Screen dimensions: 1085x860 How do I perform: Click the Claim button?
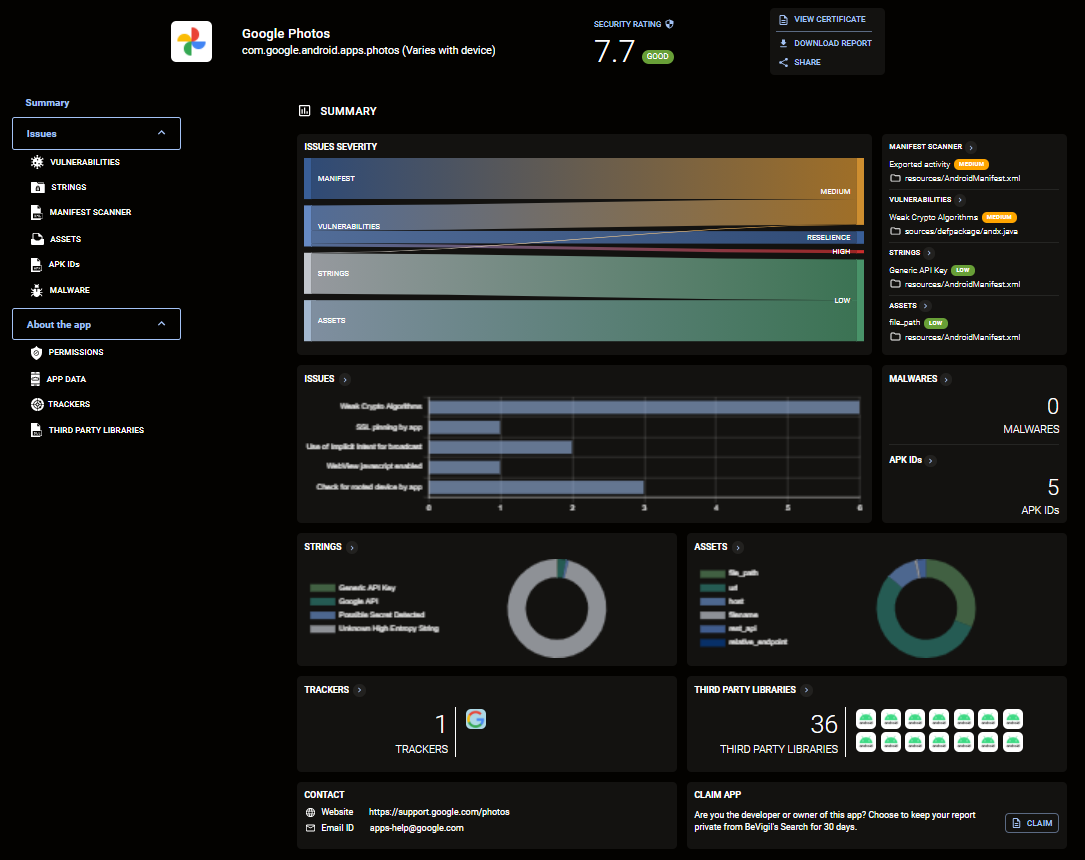pyautogui.click(x=1032, y=823)
